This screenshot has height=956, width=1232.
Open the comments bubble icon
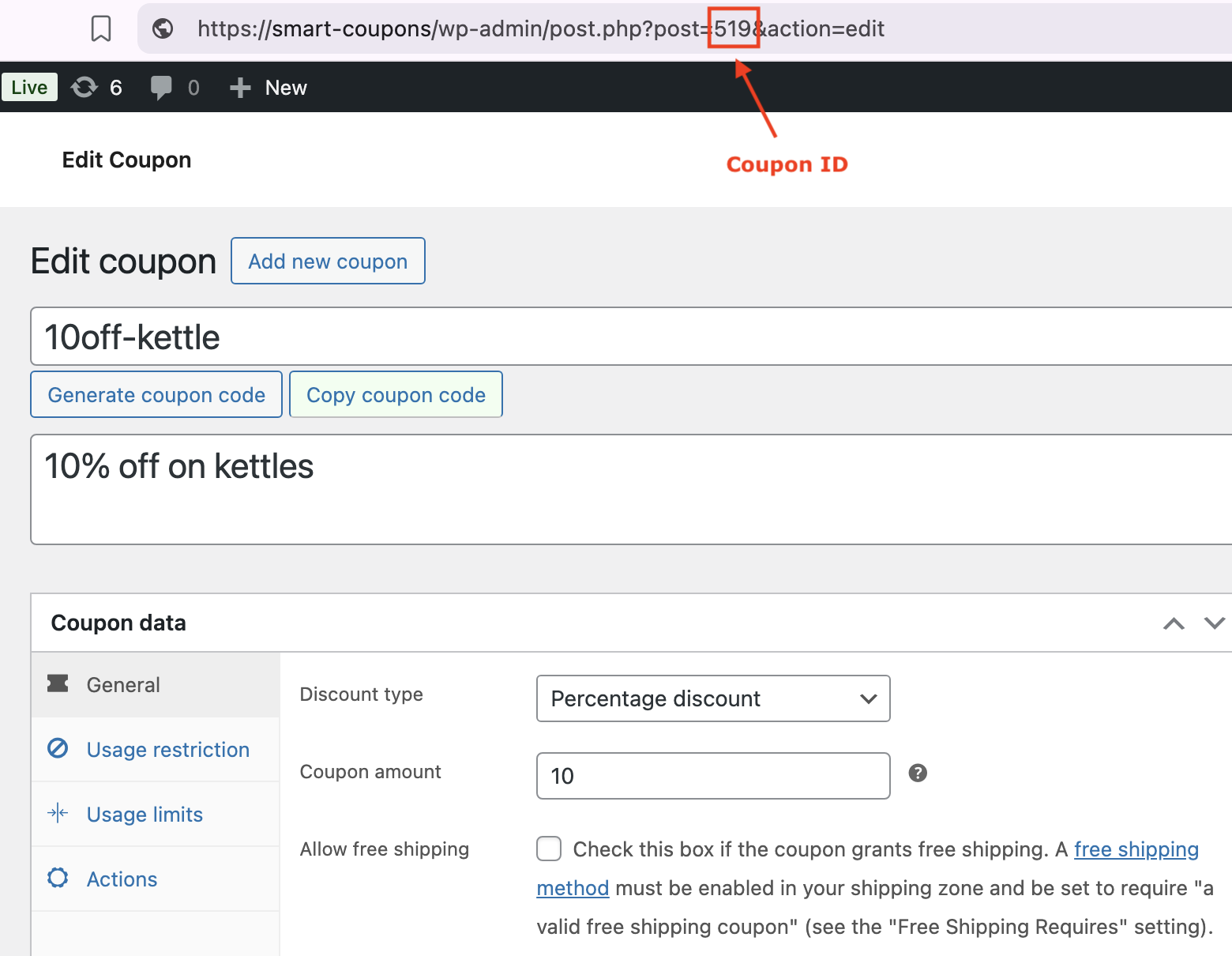click(161, 88)
